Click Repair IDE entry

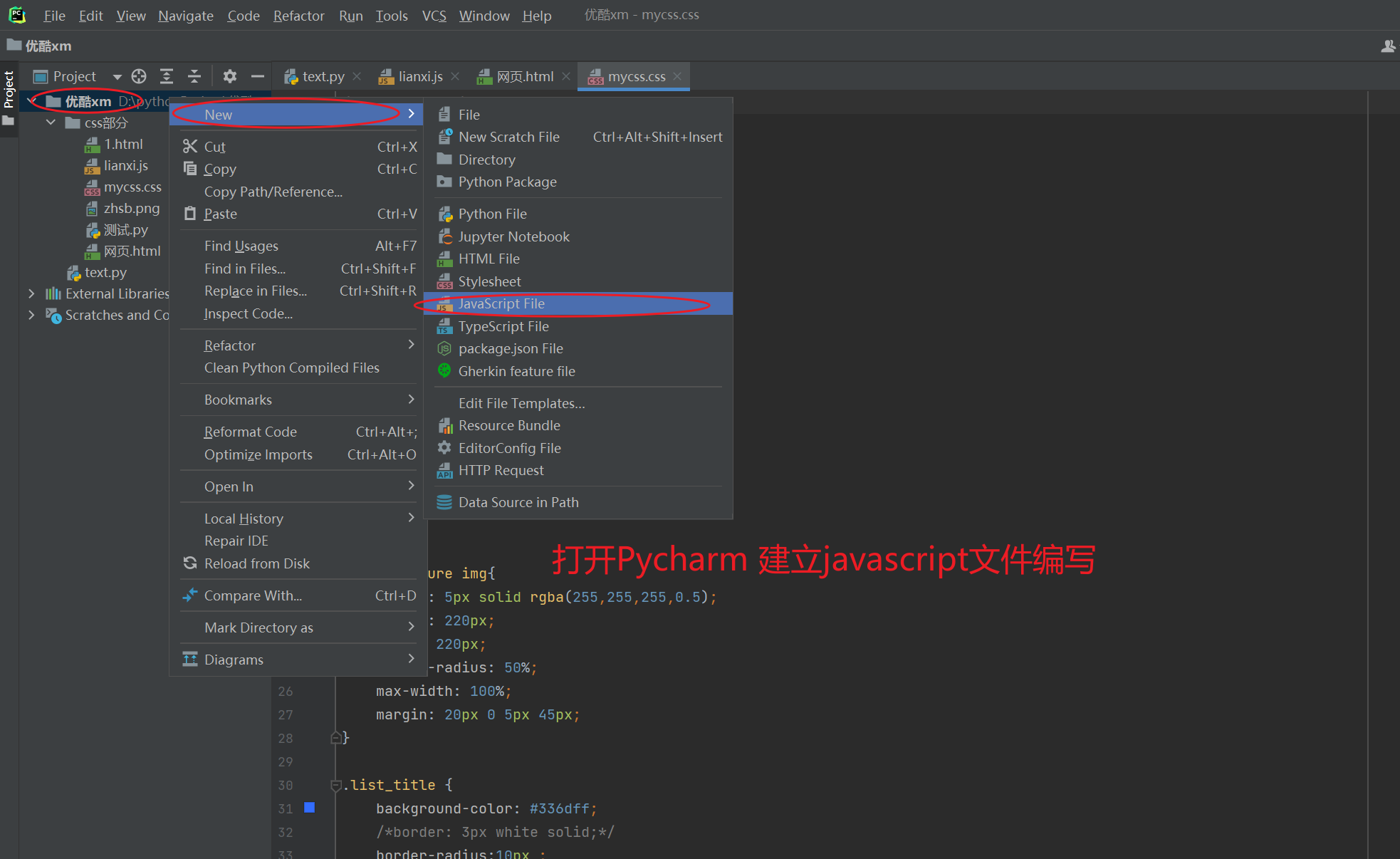(298, 541)
